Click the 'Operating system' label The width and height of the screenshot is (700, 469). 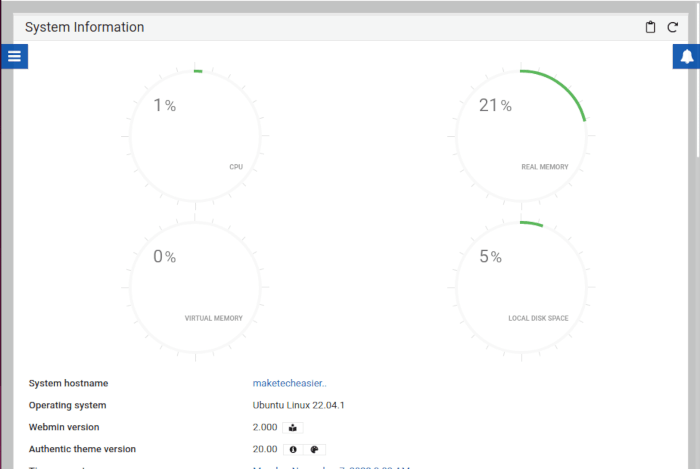(67, 405)
